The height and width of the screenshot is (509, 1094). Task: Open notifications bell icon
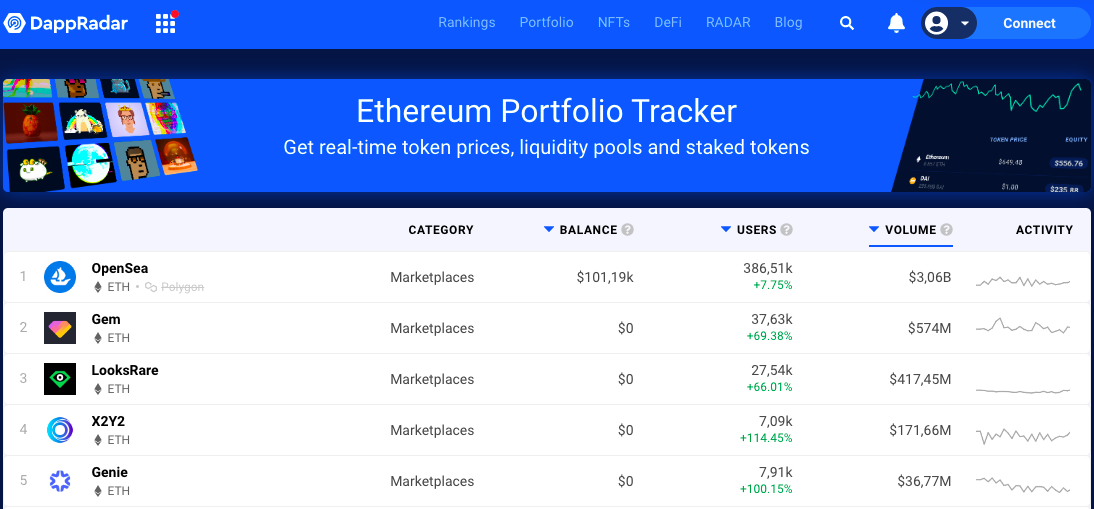(896, 23)
